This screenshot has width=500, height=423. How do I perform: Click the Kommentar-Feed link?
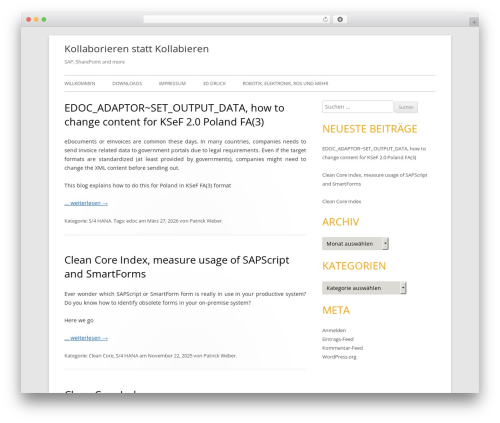pos(342,348)
